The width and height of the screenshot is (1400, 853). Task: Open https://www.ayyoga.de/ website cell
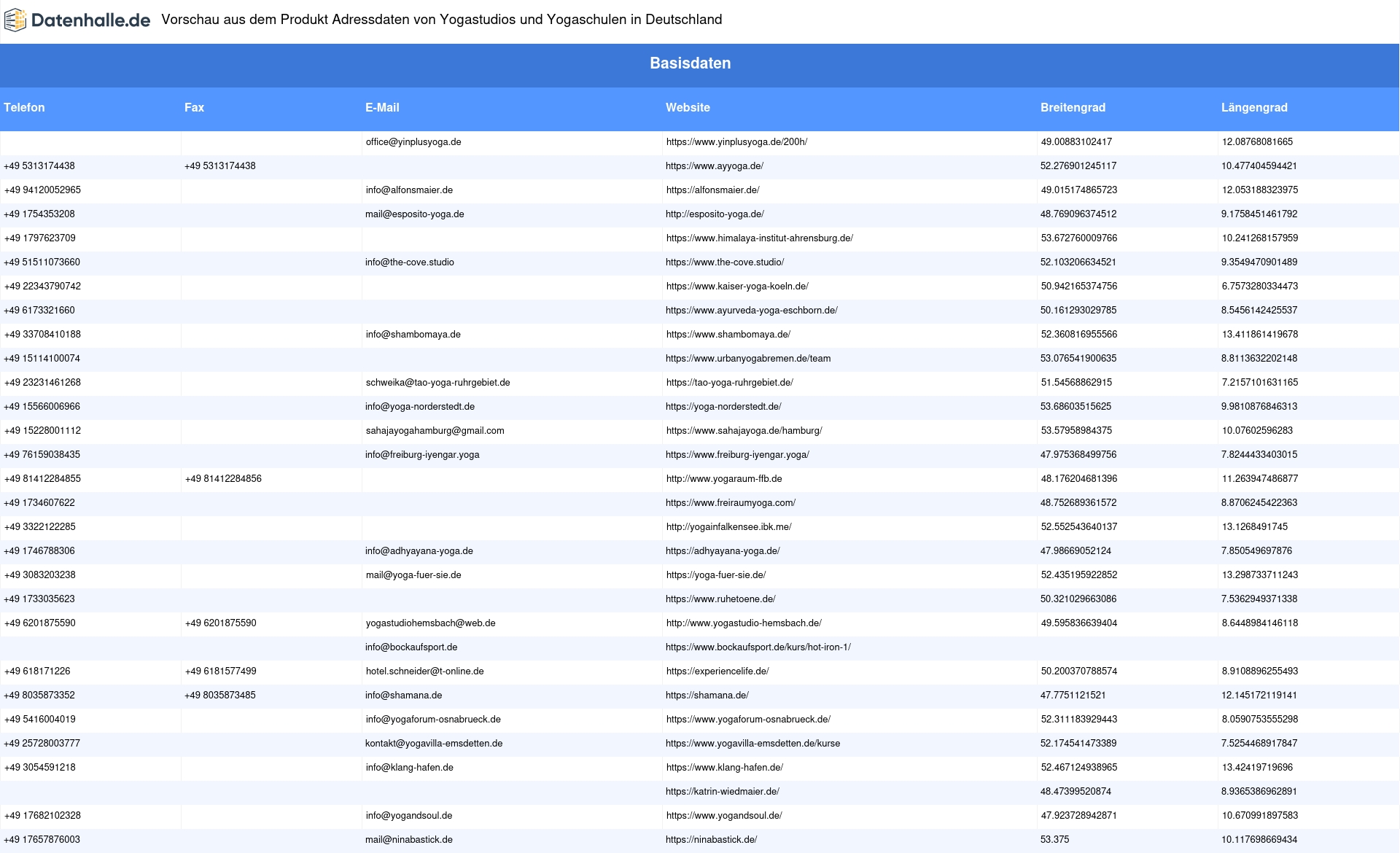(x=715, y=166)
